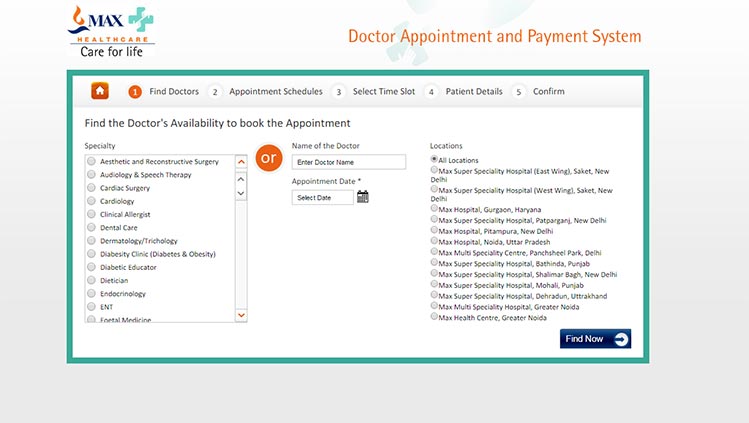
Task: Select Max Hospital (West Wing), Saket location
Action: pos(434,189)
